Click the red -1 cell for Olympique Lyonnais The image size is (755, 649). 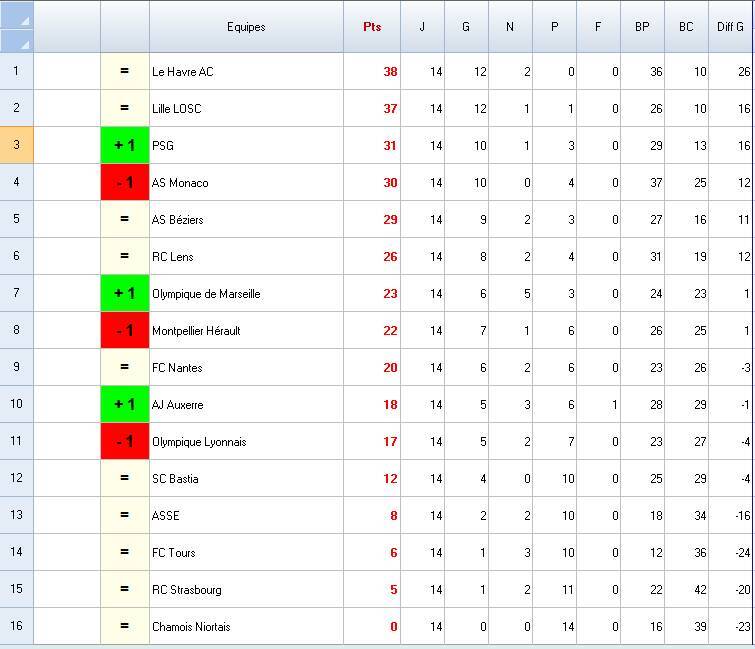(x=125, y=442)
